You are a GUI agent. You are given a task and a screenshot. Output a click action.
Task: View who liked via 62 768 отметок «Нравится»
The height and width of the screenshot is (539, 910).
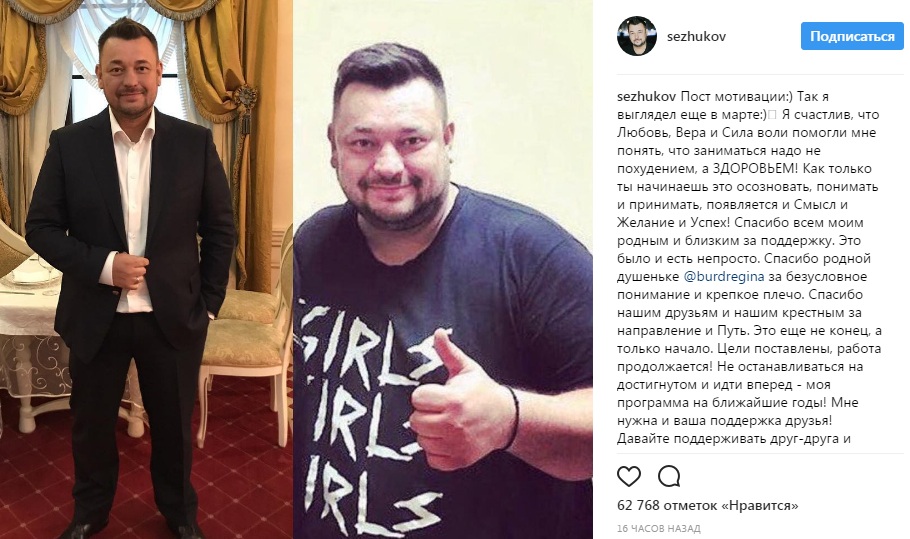click(x=707, y=505)
